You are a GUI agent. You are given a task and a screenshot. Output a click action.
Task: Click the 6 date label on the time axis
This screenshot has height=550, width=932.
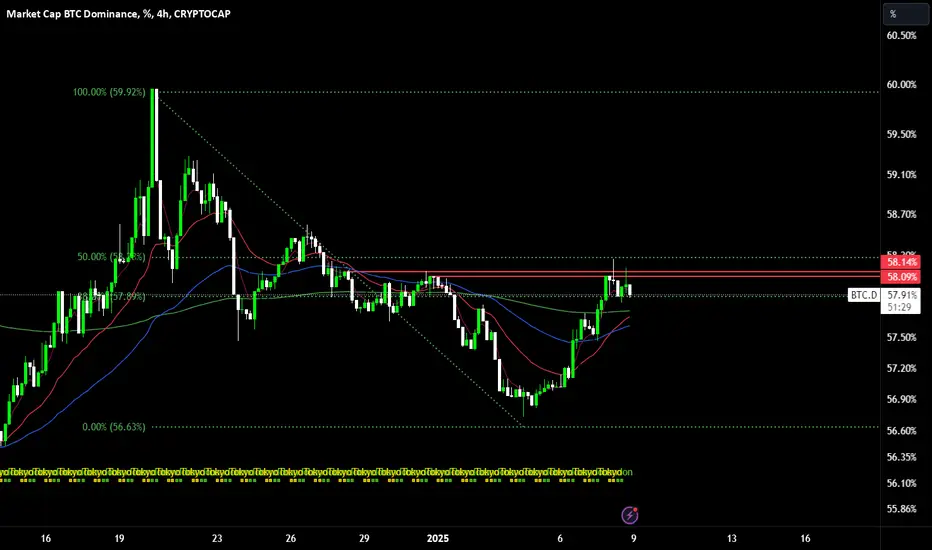(560, 539)
